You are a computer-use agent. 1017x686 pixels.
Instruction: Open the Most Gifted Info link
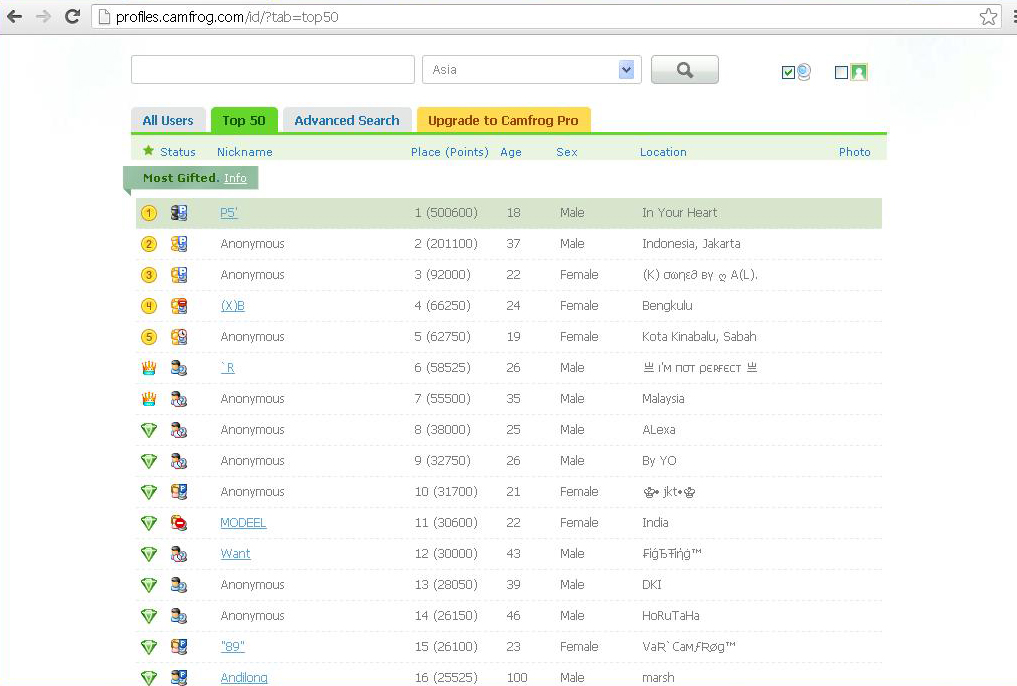point(235,178)
